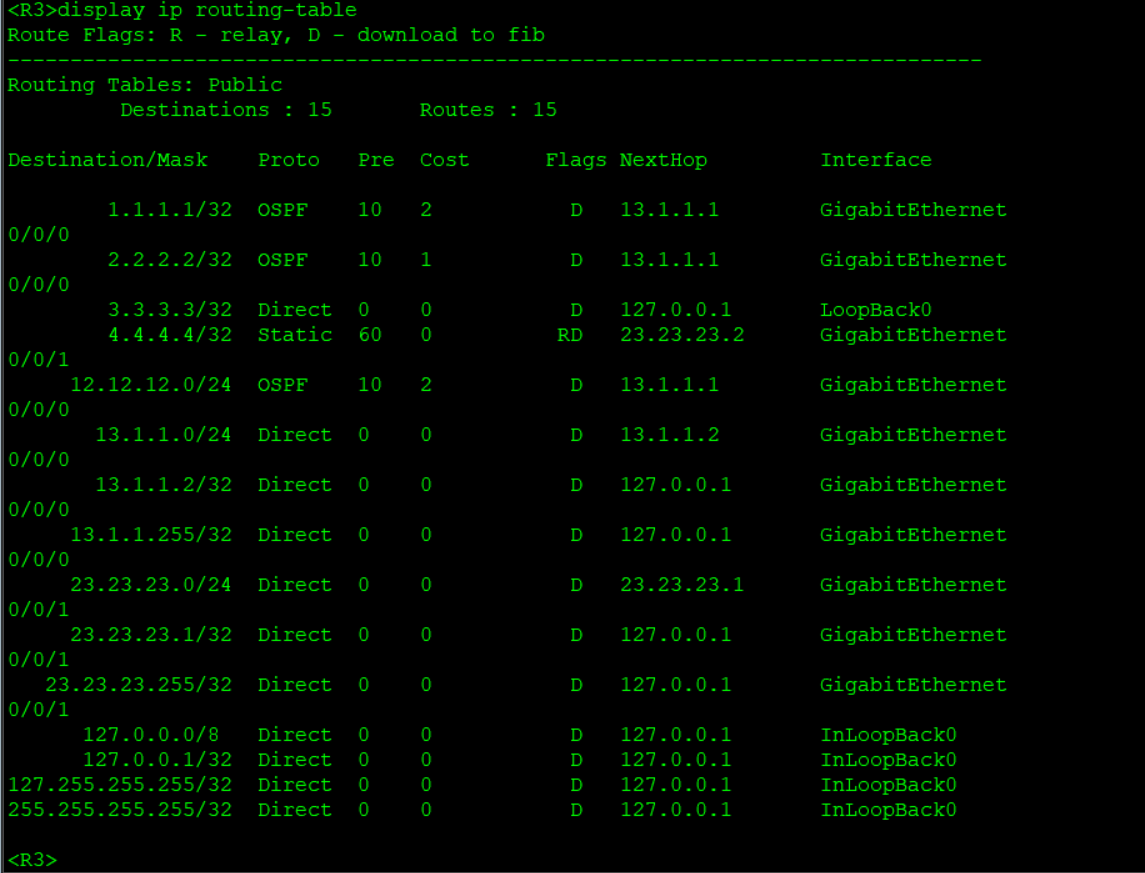Click the 'Routes : 15' count
Image resolution: width=1145 pixels, height=873 pixels.
[488, 110]
